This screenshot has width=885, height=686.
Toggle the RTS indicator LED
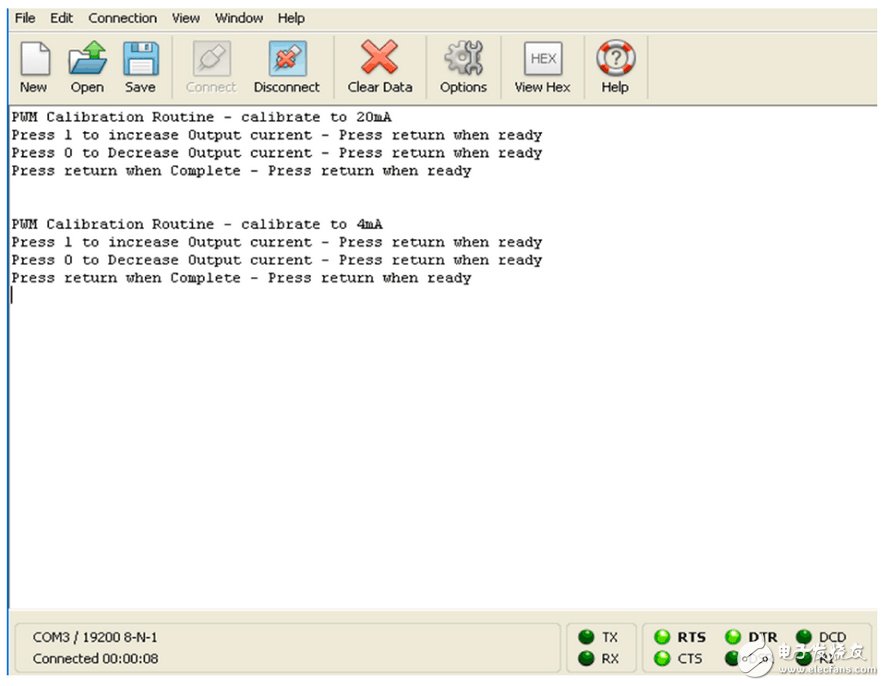662,637
